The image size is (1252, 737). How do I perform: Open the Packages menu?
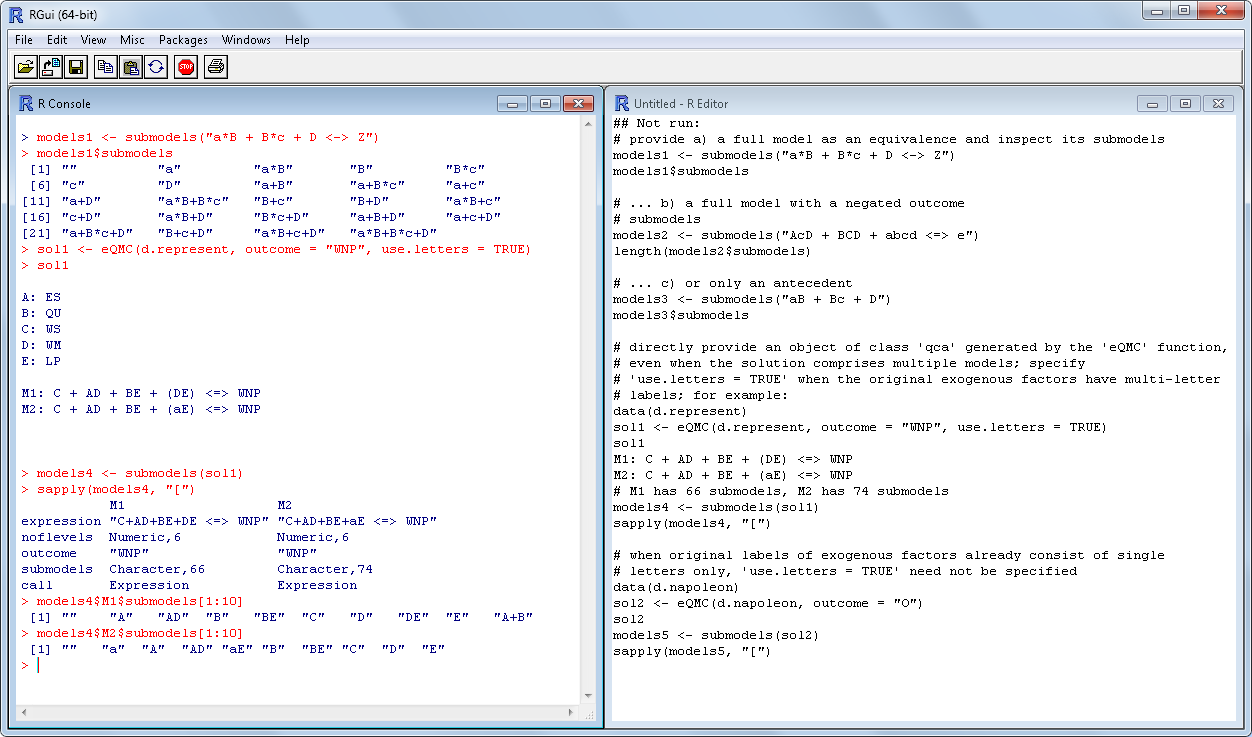pyautogui.click(x=183, y=40)
